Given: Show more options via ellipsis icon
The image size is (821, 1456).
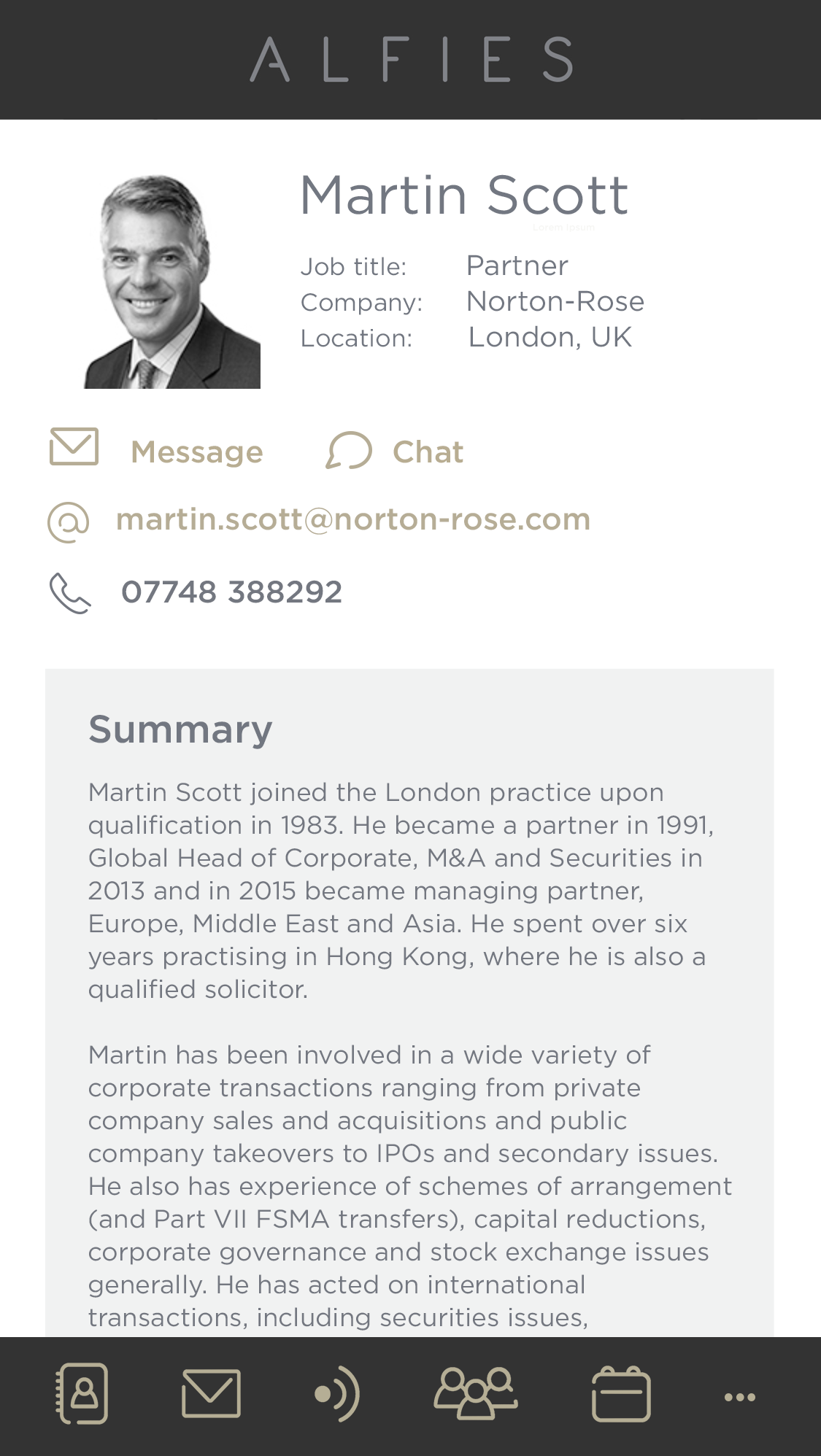Looking at the screenshot, I should pos(739,1397).
